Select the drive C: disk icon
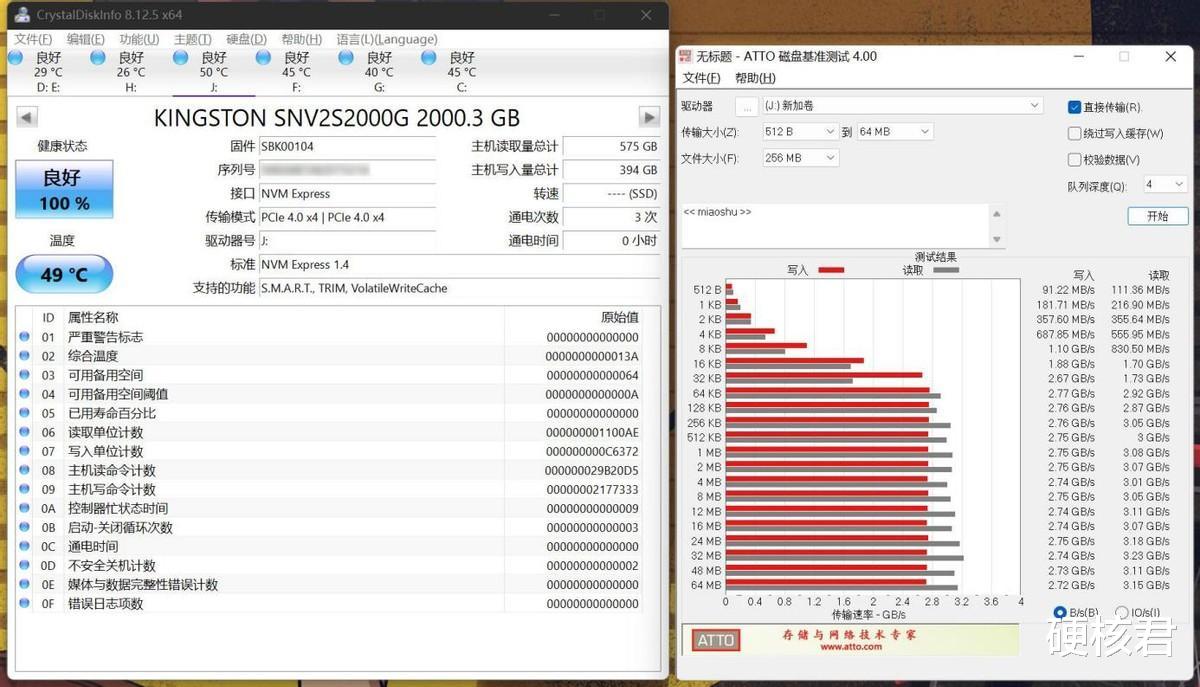 (427, 59)
